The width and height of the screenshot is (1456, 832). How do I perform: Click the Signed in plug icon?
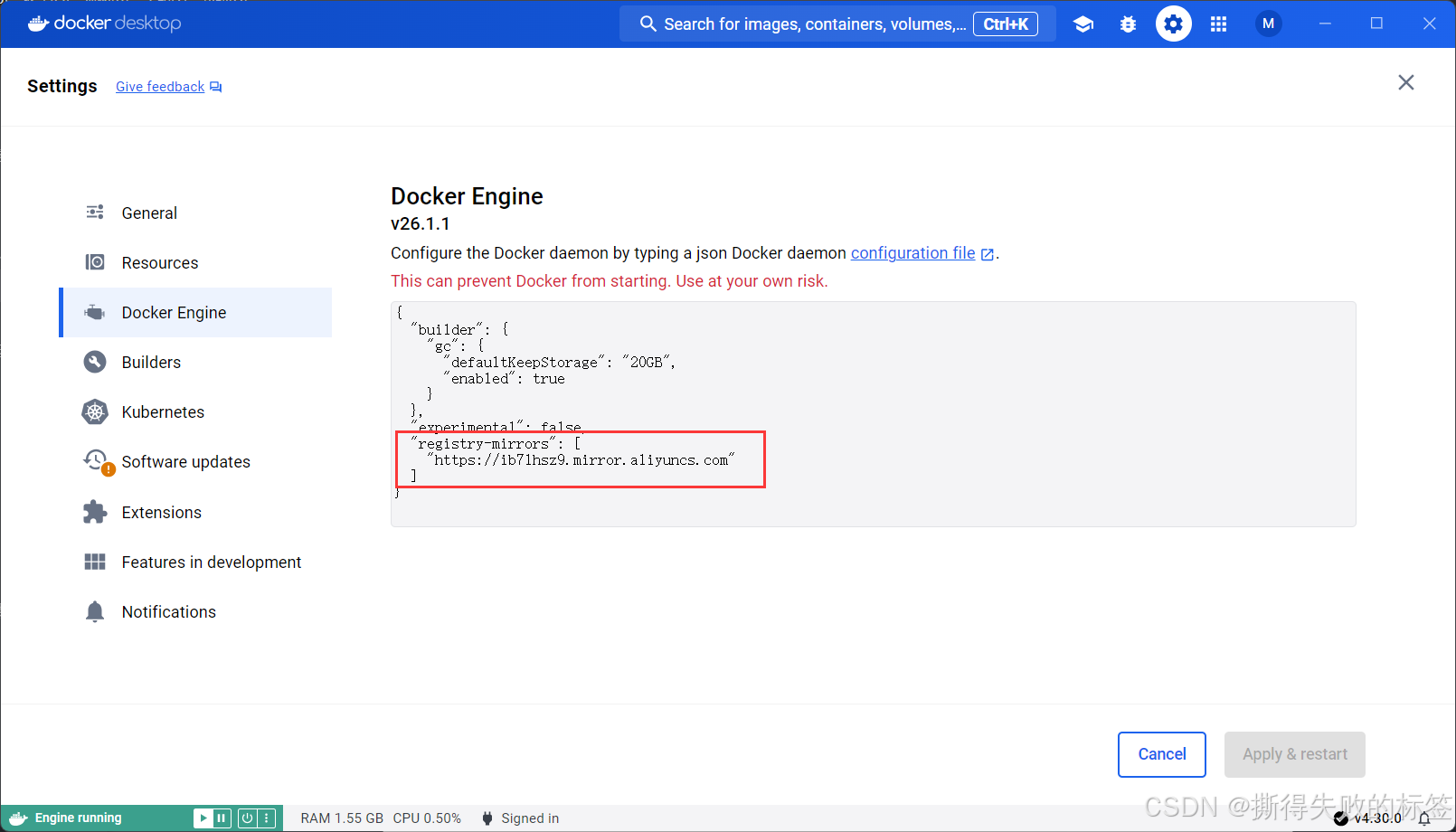(x=487, y=818)
